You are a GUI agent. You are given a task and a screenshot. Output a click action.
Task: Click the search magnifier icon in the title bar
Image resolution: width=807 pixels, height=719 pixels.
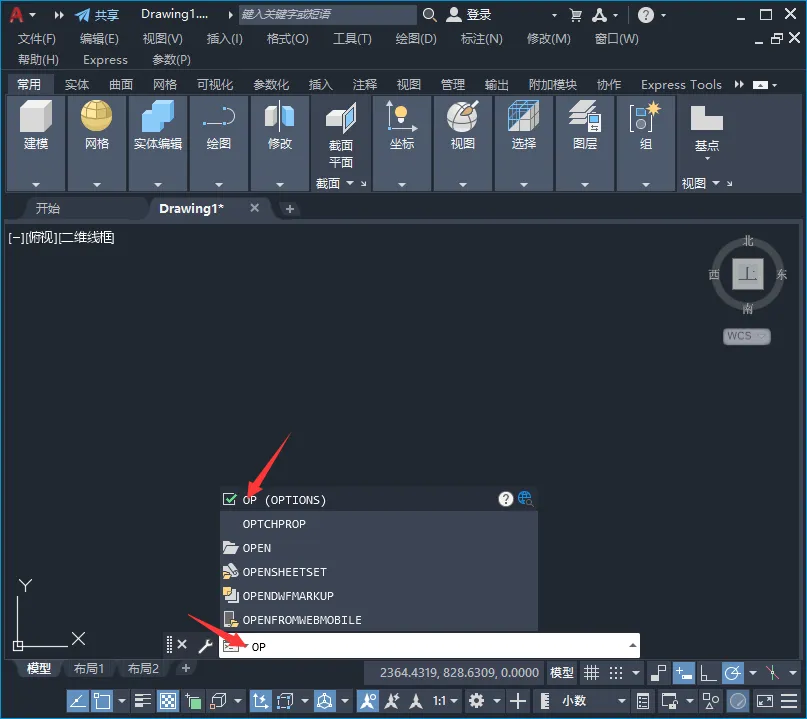pos(429,15)
